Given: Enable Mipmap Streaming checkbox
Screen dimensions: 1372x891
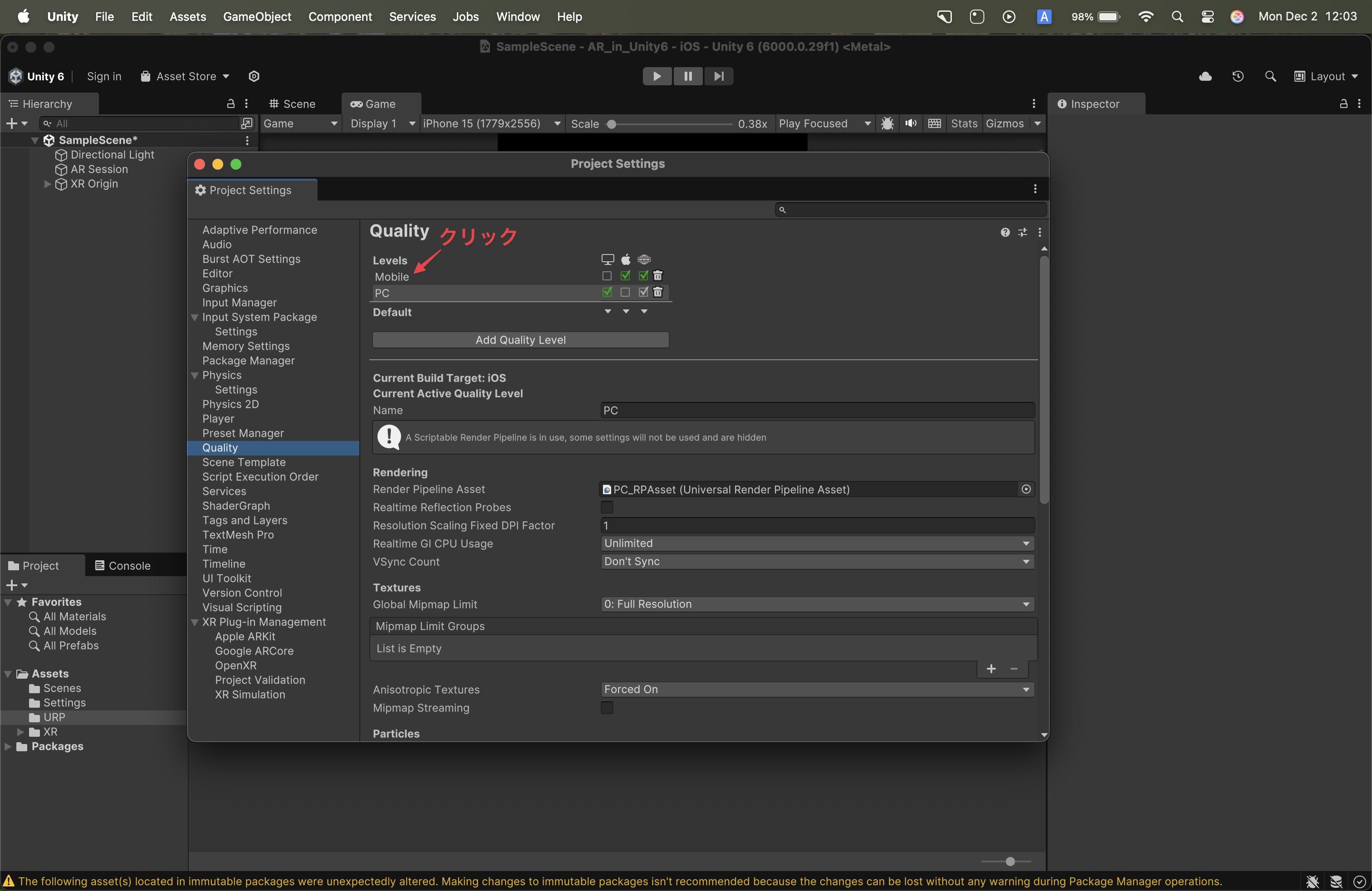Looking at the screenshot, I should pos(607,708).
